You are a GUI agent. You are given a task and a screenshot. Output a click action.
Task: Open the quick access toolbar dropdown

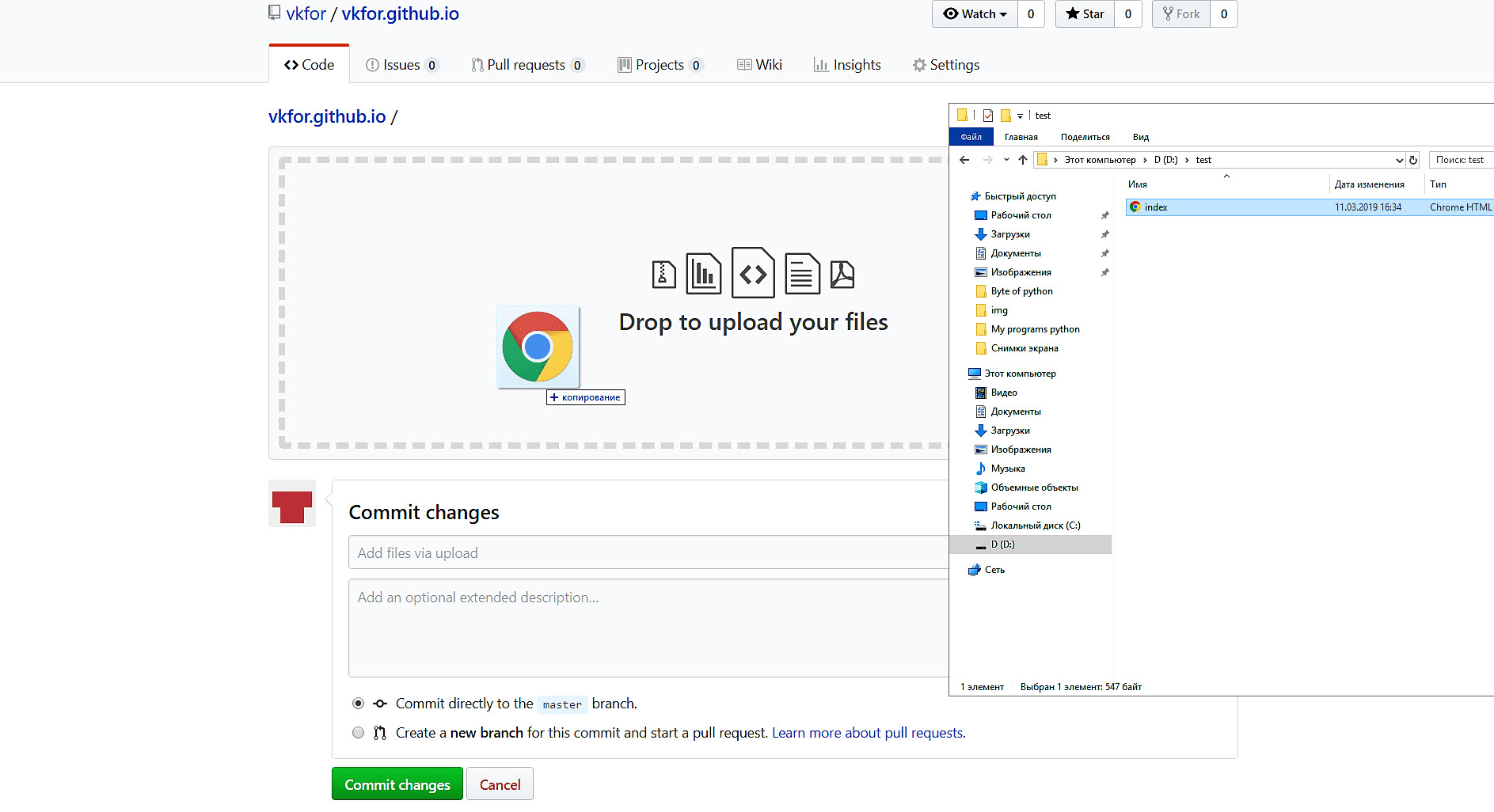[x=1020, y=116]
